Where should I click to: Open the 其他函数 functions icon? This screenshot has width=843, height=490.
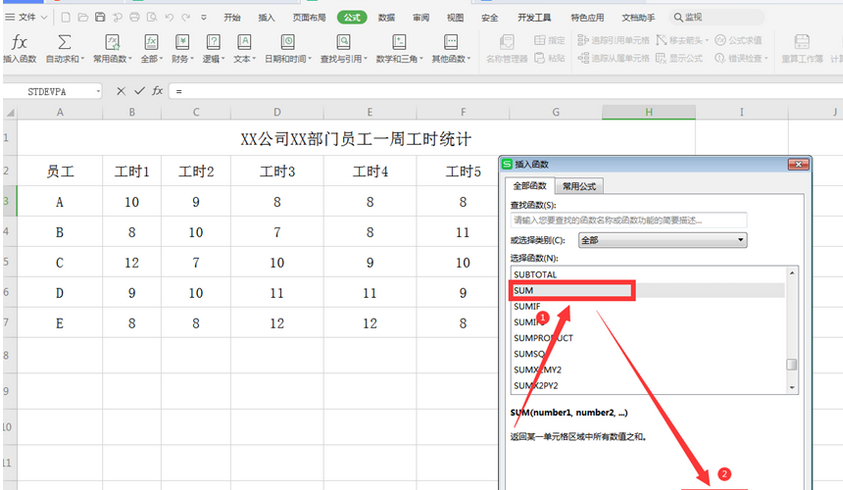[451, 42]
